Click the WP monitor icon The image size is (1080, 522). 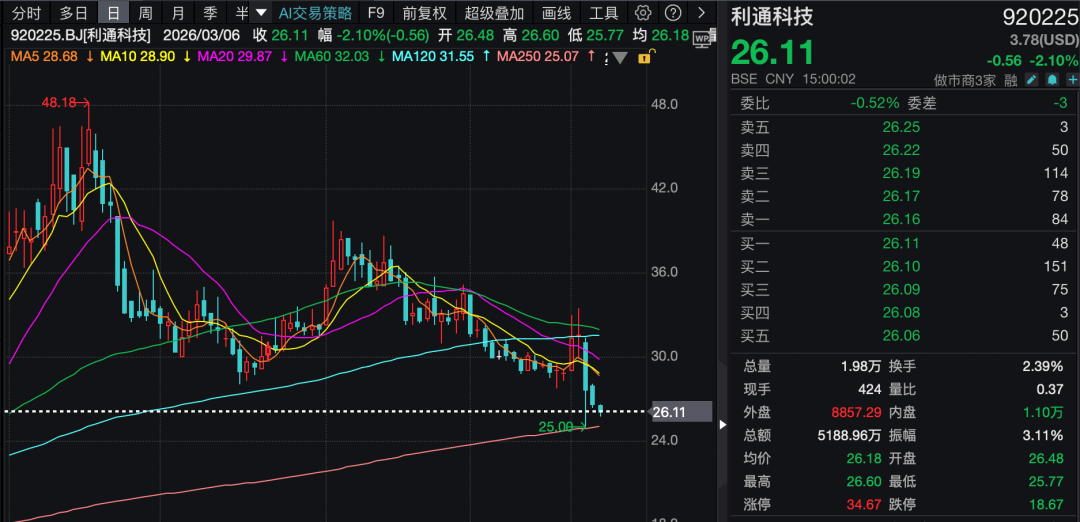[703, 35]
